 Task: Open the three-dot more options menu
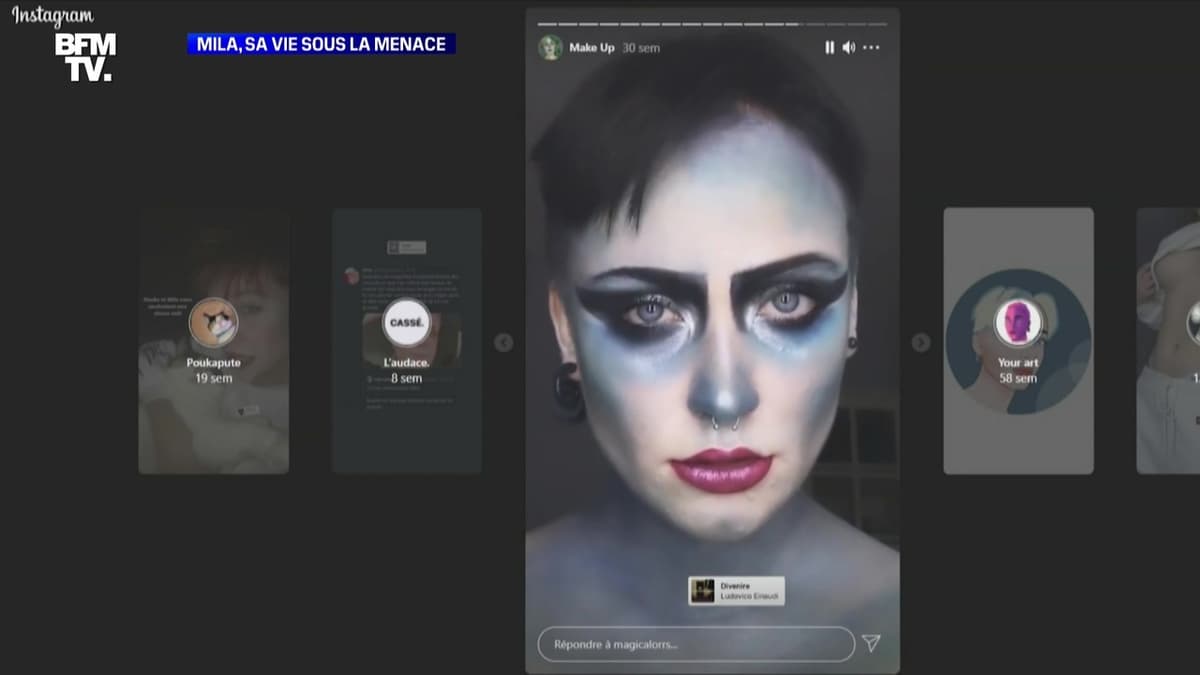coord(871,47)
